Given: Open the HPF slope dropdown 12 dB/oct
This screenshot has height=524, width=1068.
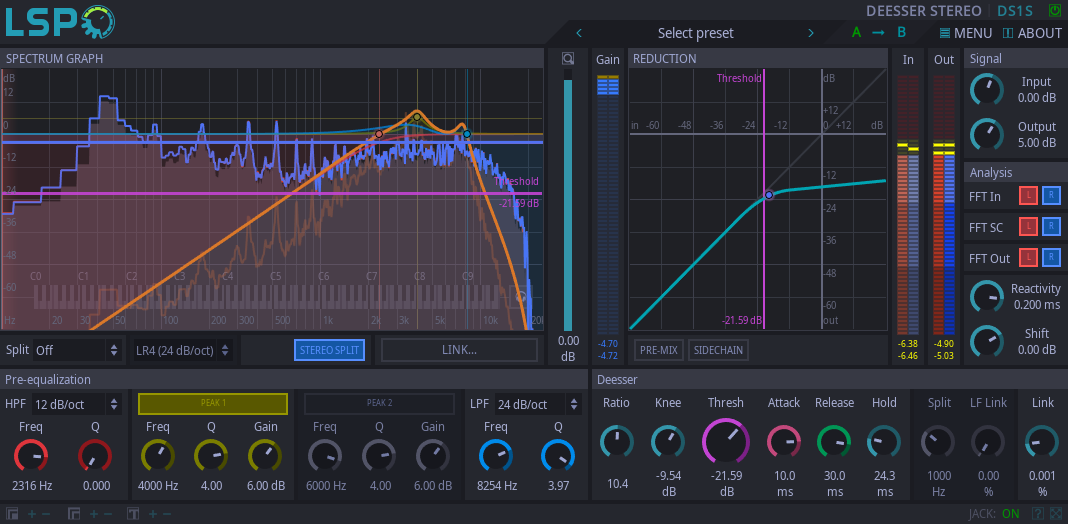Looking at the screenshot, I should coord(77,404).
